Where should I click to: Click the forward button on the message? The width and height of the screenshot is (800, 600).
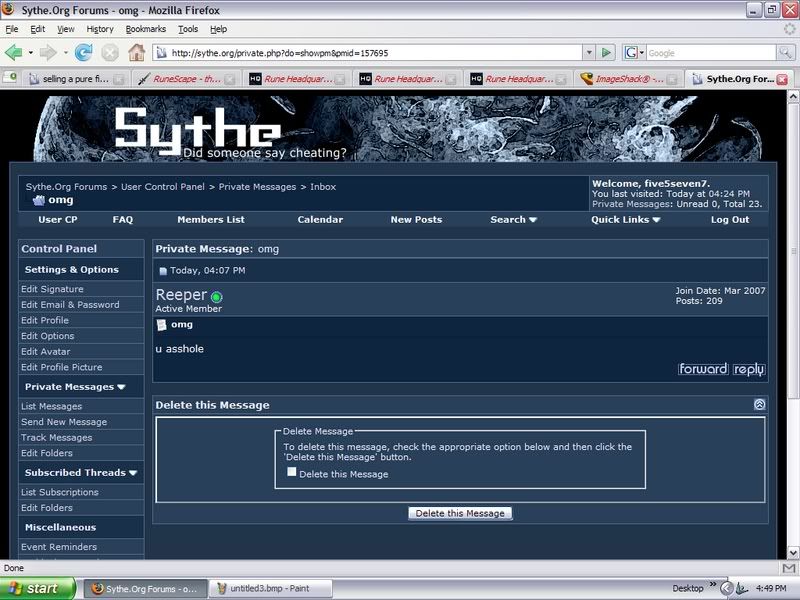point(703,369)
